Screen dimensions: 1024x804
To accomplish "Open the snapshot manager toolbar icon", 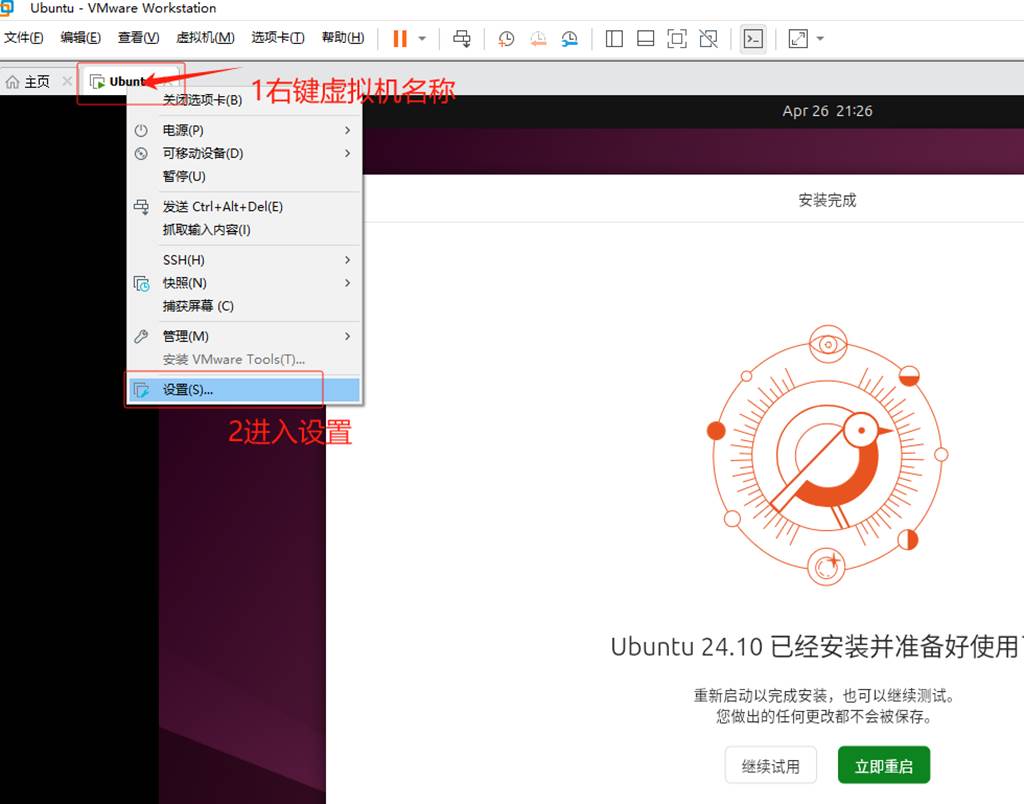I will coord(569,39).
